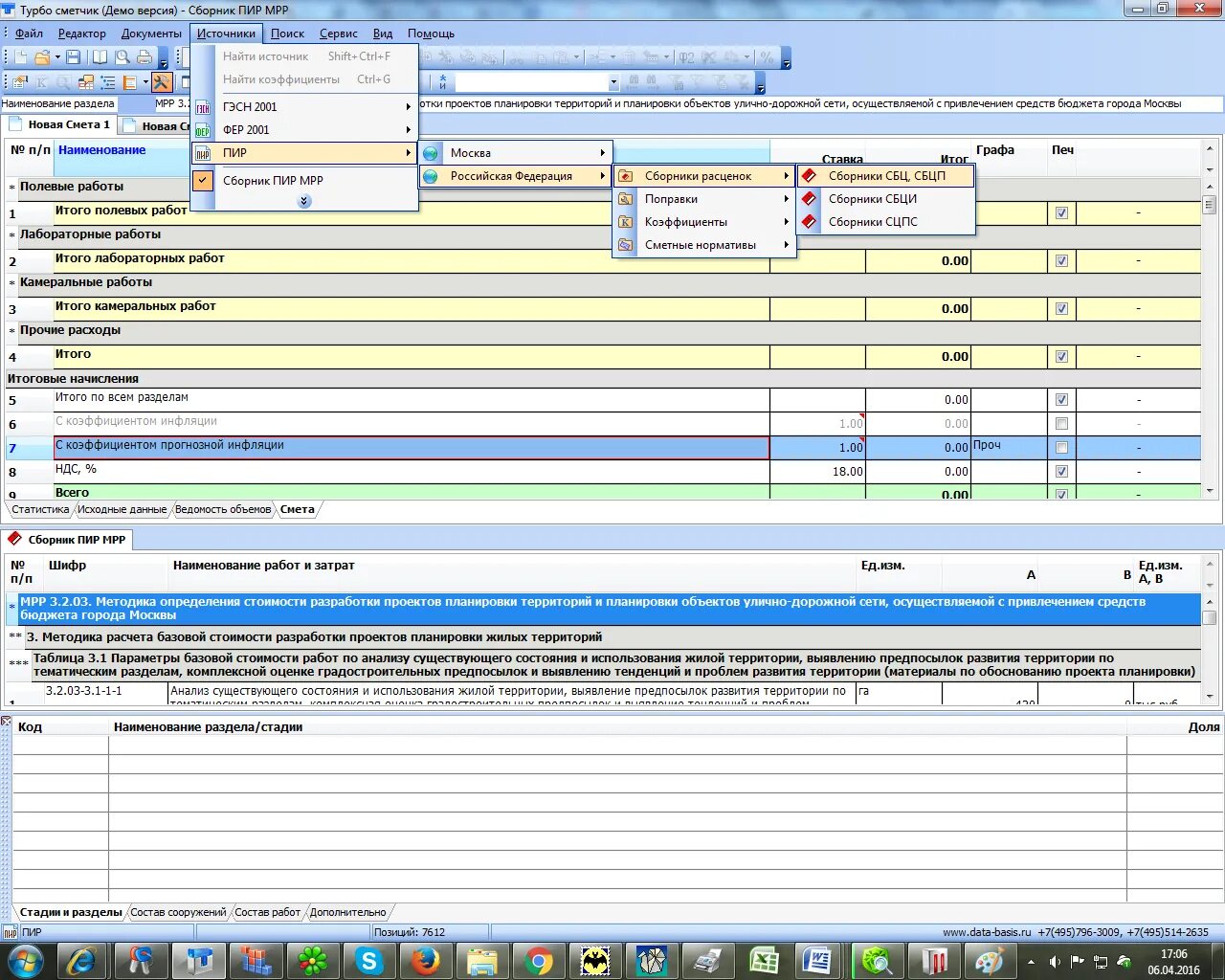The image size is (1225, 980).
Task: Save via the floppy disk icon
Action: [73, 57]
